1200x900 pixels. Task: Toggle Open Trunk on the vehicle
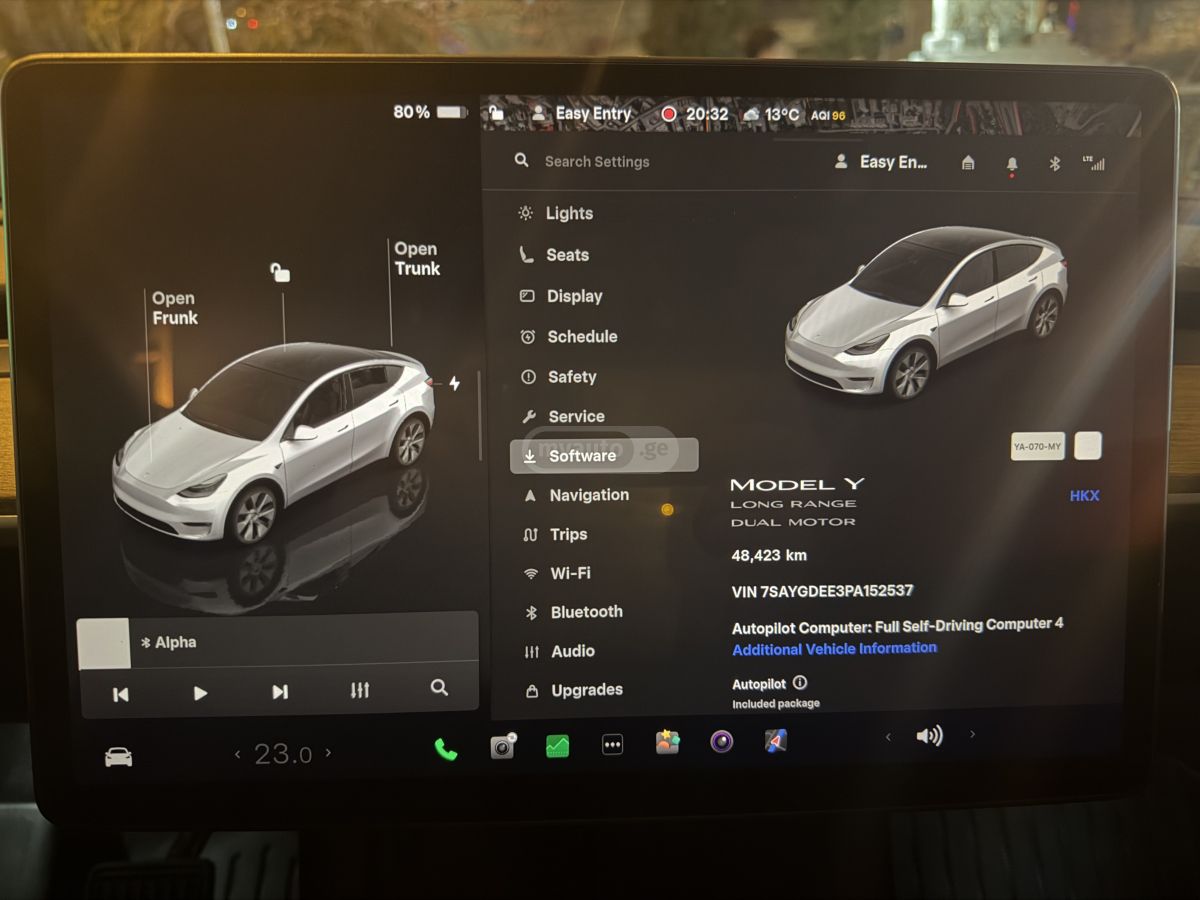tap(416, 259)
